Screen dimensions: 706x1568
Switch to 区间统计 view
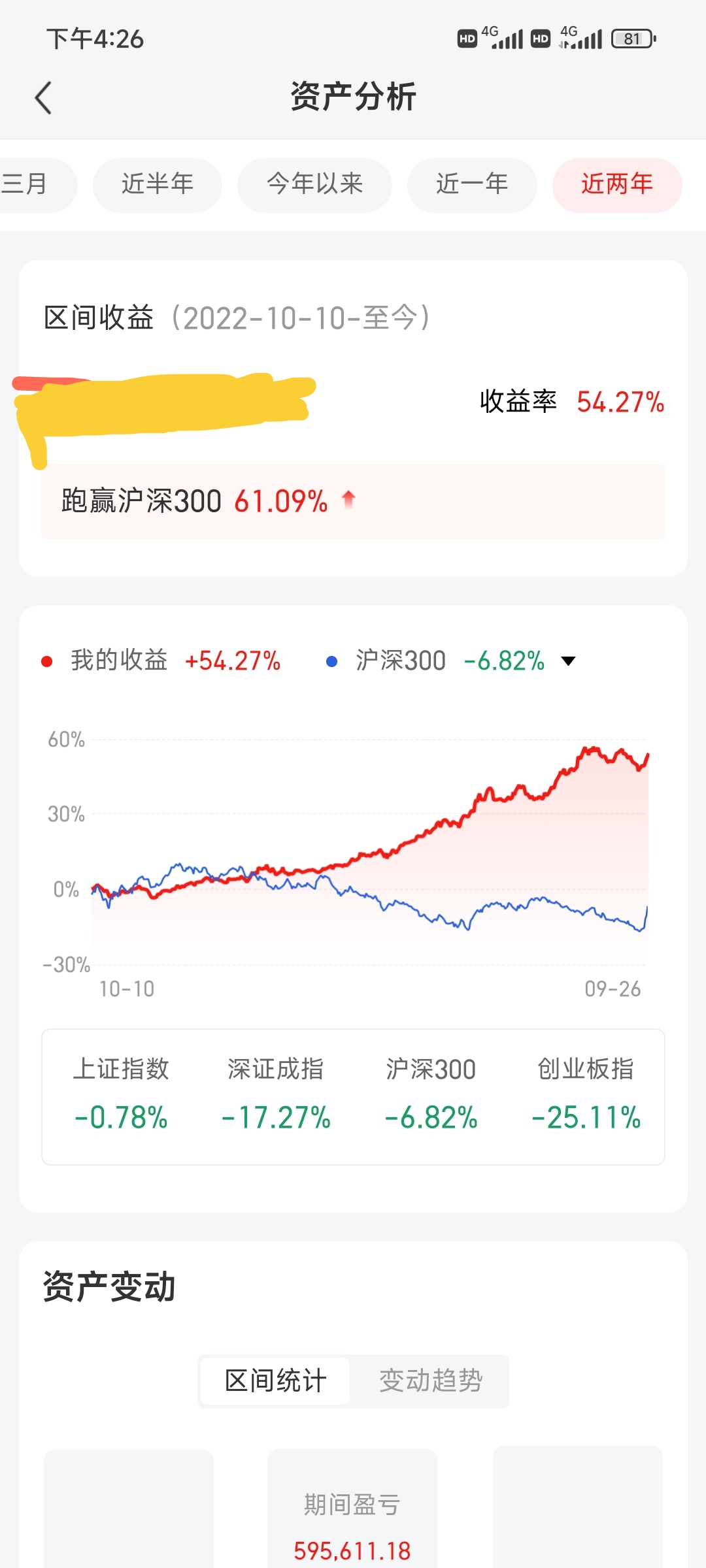(275, 1380)
